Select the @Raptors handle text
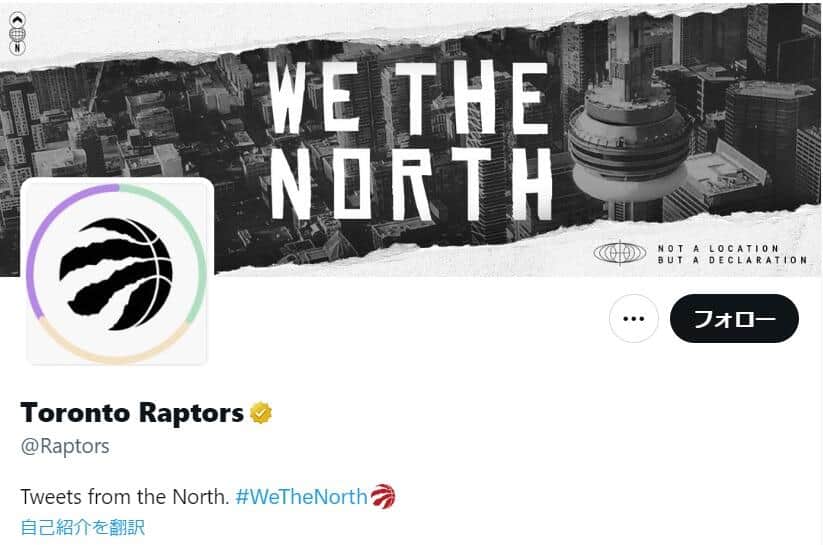 tap(65, 446)
